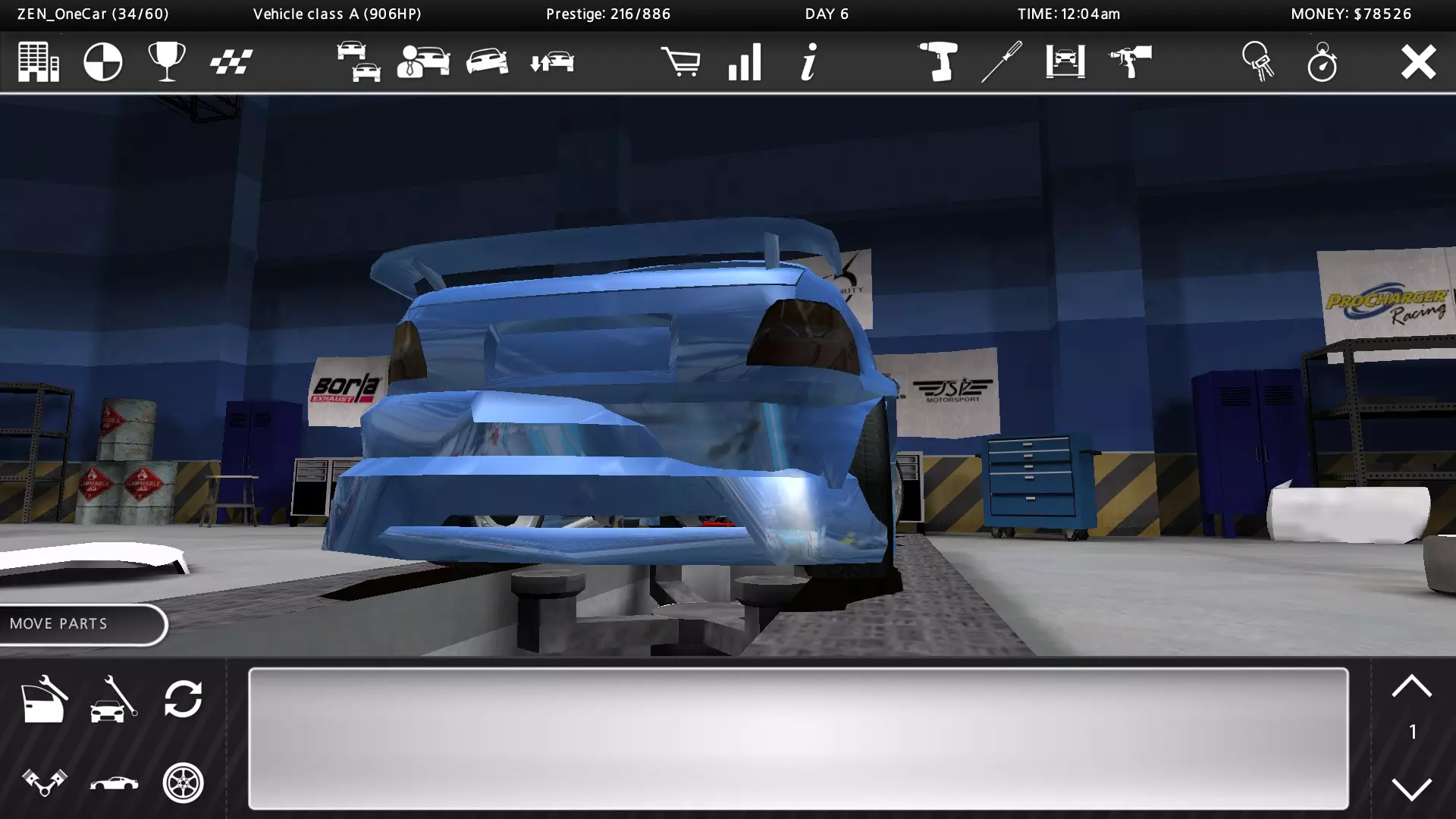Select the wheel rim category

pos(184,782)
